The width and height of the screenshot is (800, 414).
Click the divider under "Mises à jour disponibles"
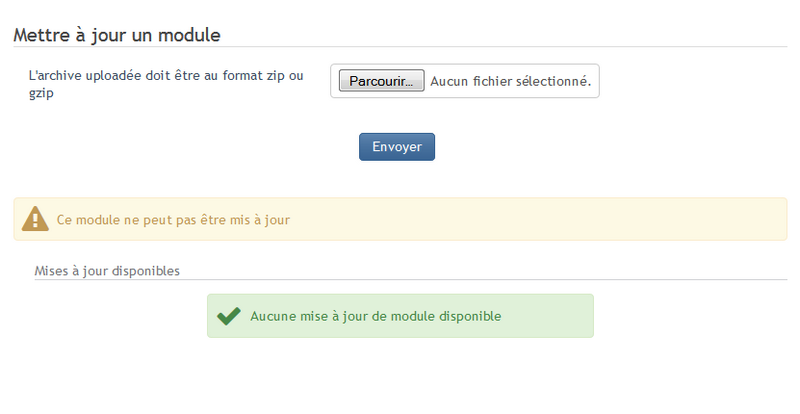400,279
